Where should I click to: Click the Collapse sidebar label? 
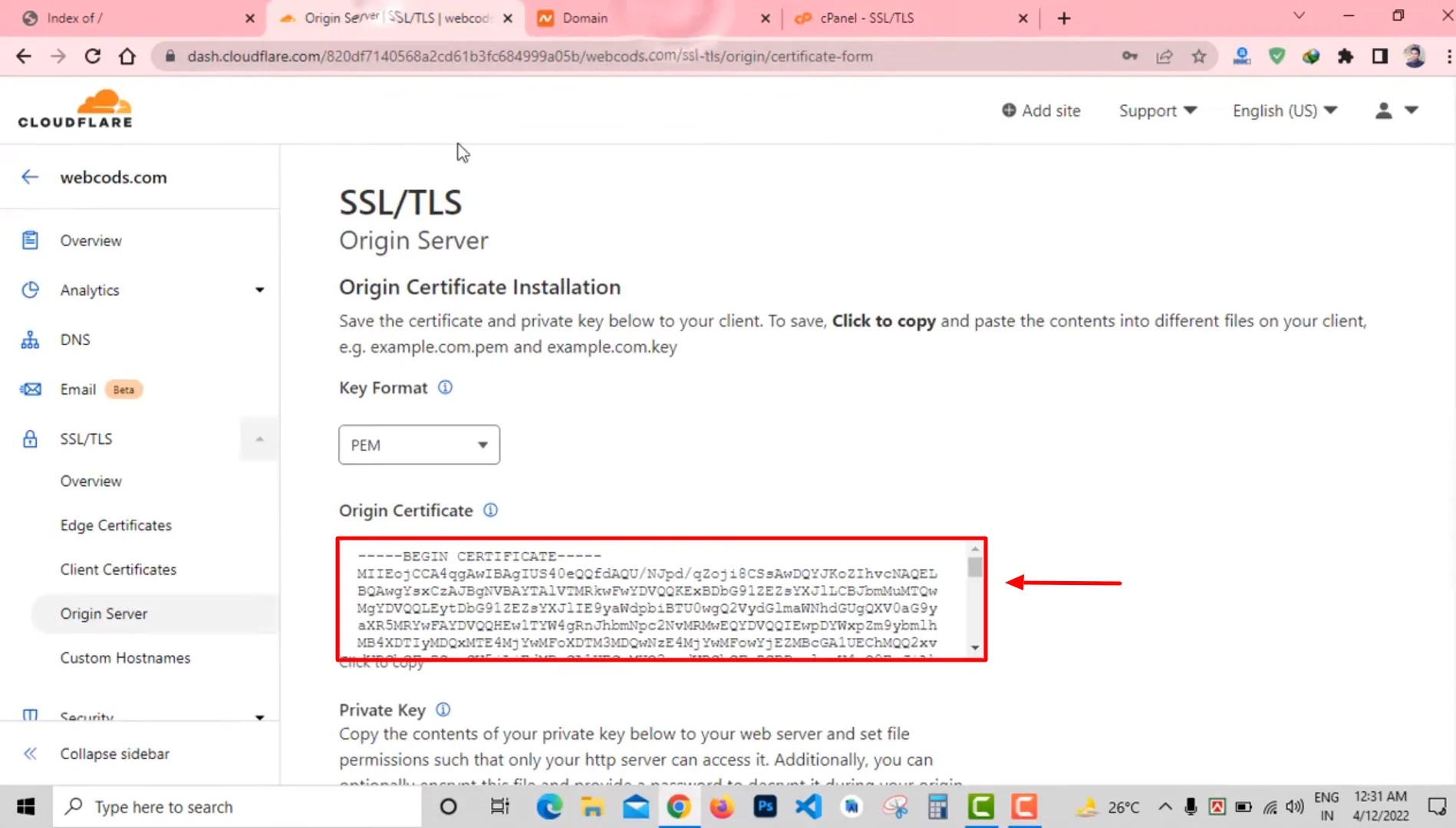tap(115, 754)
